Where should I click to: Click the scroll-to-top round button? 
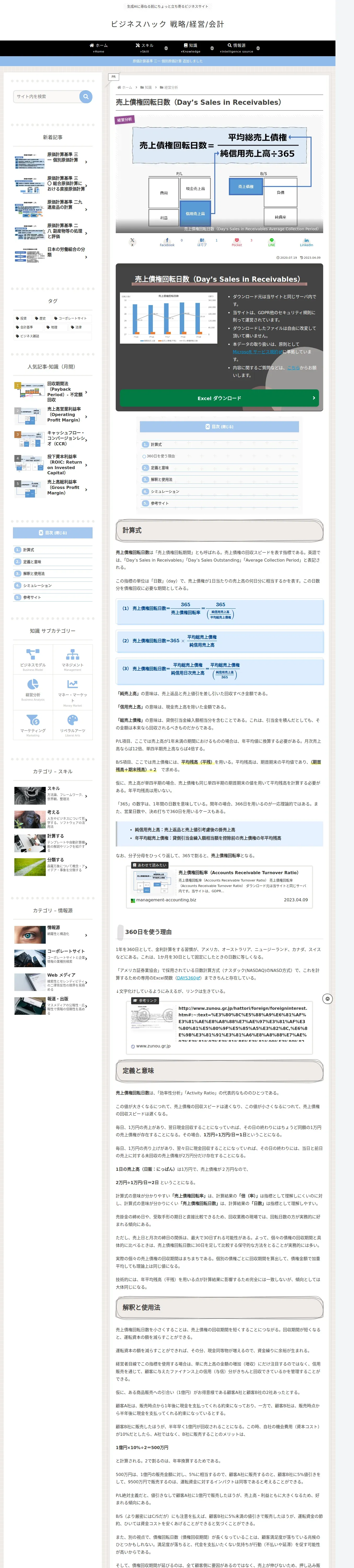coord(327,999)
